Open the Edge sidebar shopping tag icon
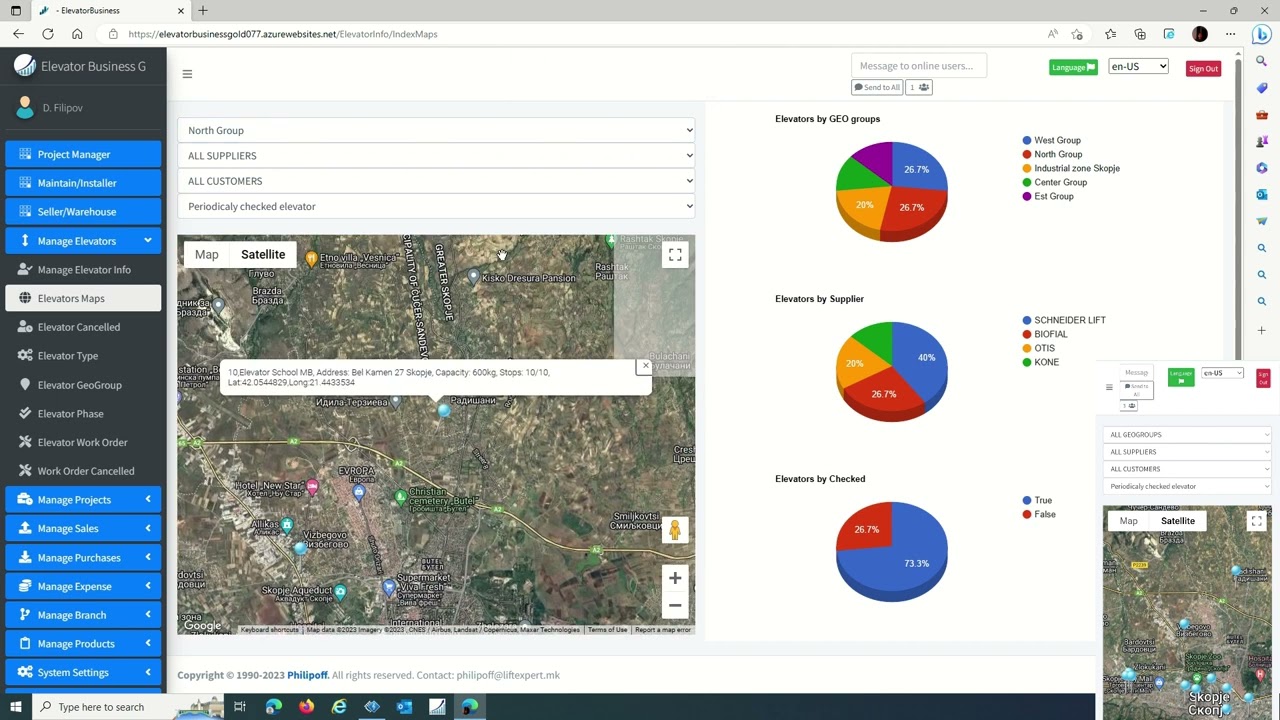This screenshot has height=720, width=1280. click(1262, 88)
